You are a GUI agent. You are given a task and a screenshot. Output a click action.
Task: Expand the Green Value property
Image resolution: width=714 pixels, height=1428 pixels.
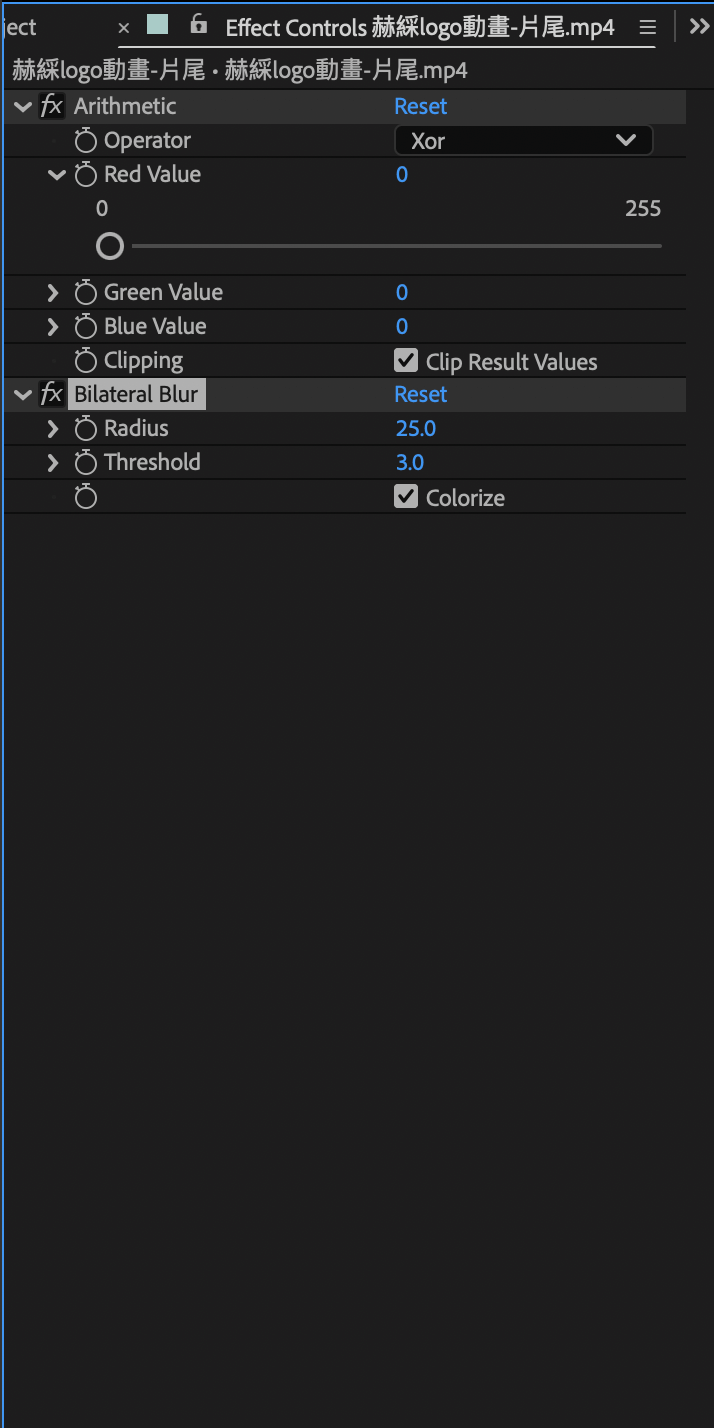pos(53,293)
